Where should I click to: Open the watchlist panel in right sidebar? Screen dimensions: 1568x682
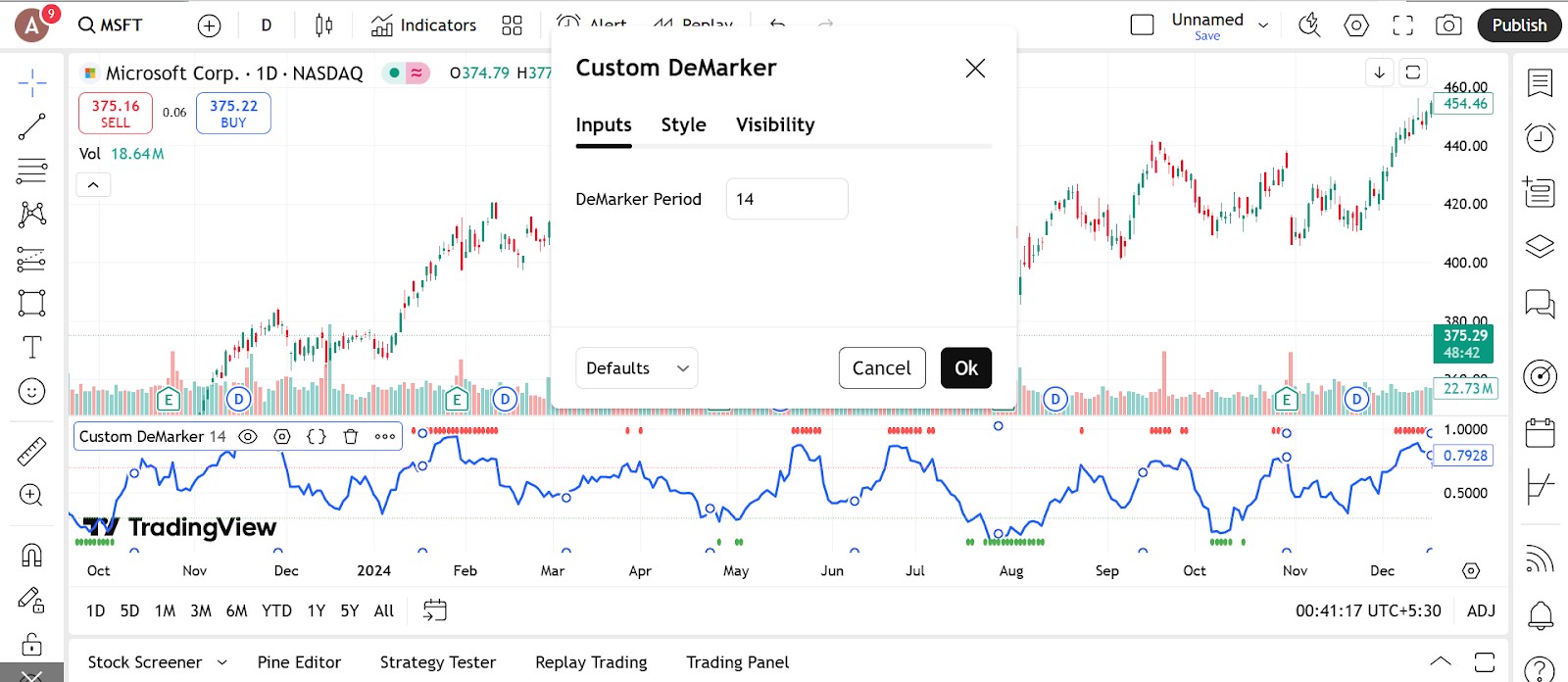[x=1540, y=83]
